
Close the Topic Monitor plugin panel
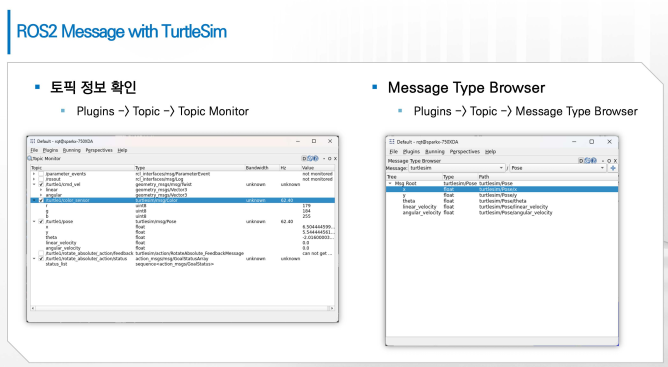335,159
